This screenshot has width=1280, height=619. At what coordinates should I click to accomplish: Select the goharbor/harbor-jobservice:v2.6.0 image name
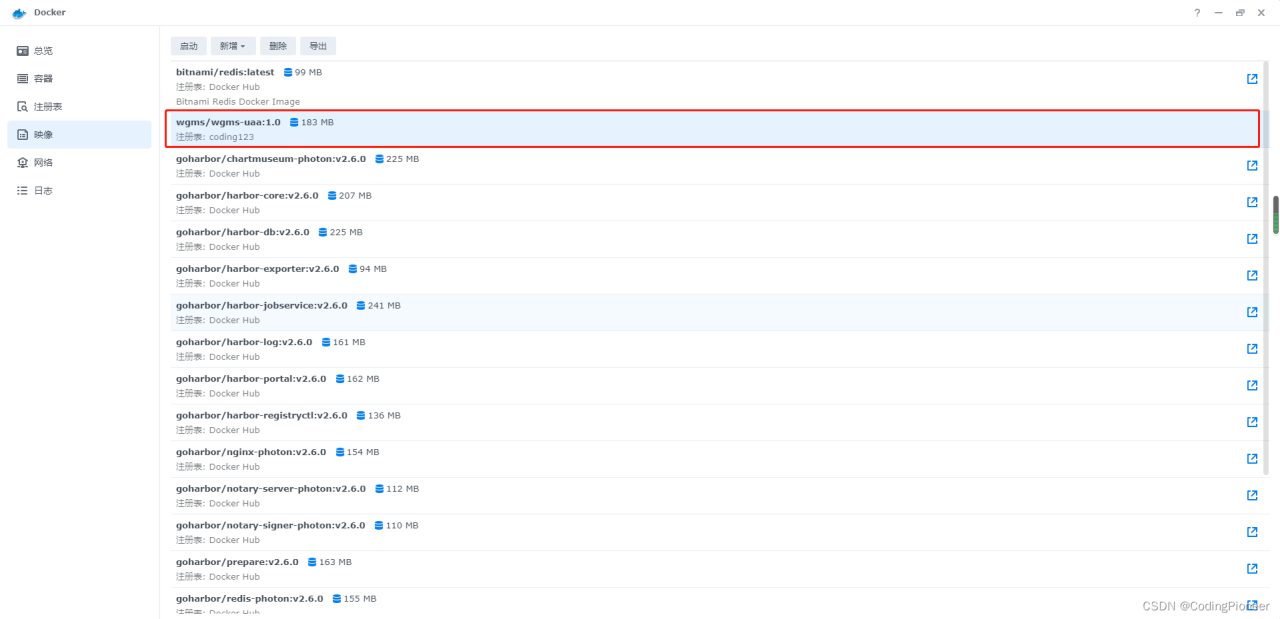pos(262,305)
